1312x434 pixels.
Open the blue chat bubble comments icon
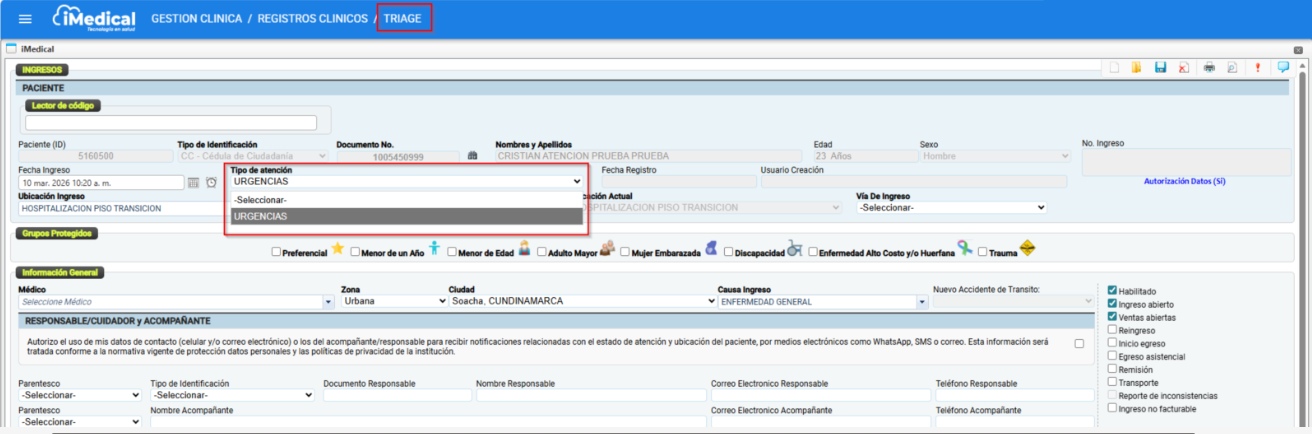click(1282, 68)
